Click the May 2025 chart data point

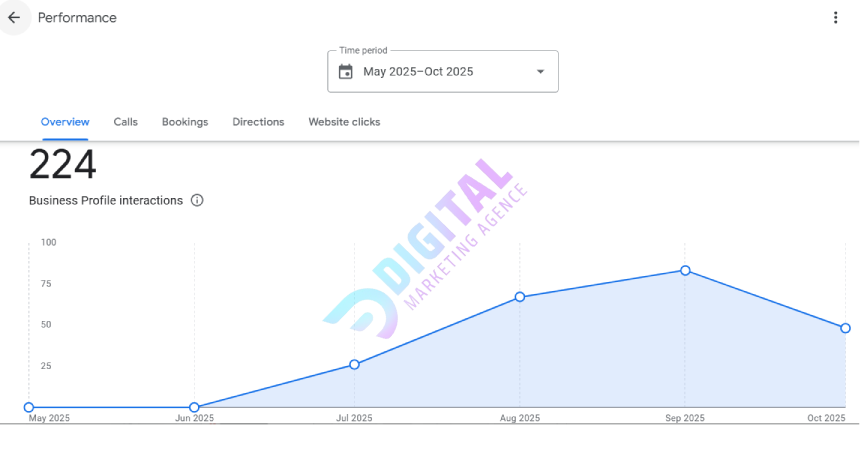tap(29, 407)
